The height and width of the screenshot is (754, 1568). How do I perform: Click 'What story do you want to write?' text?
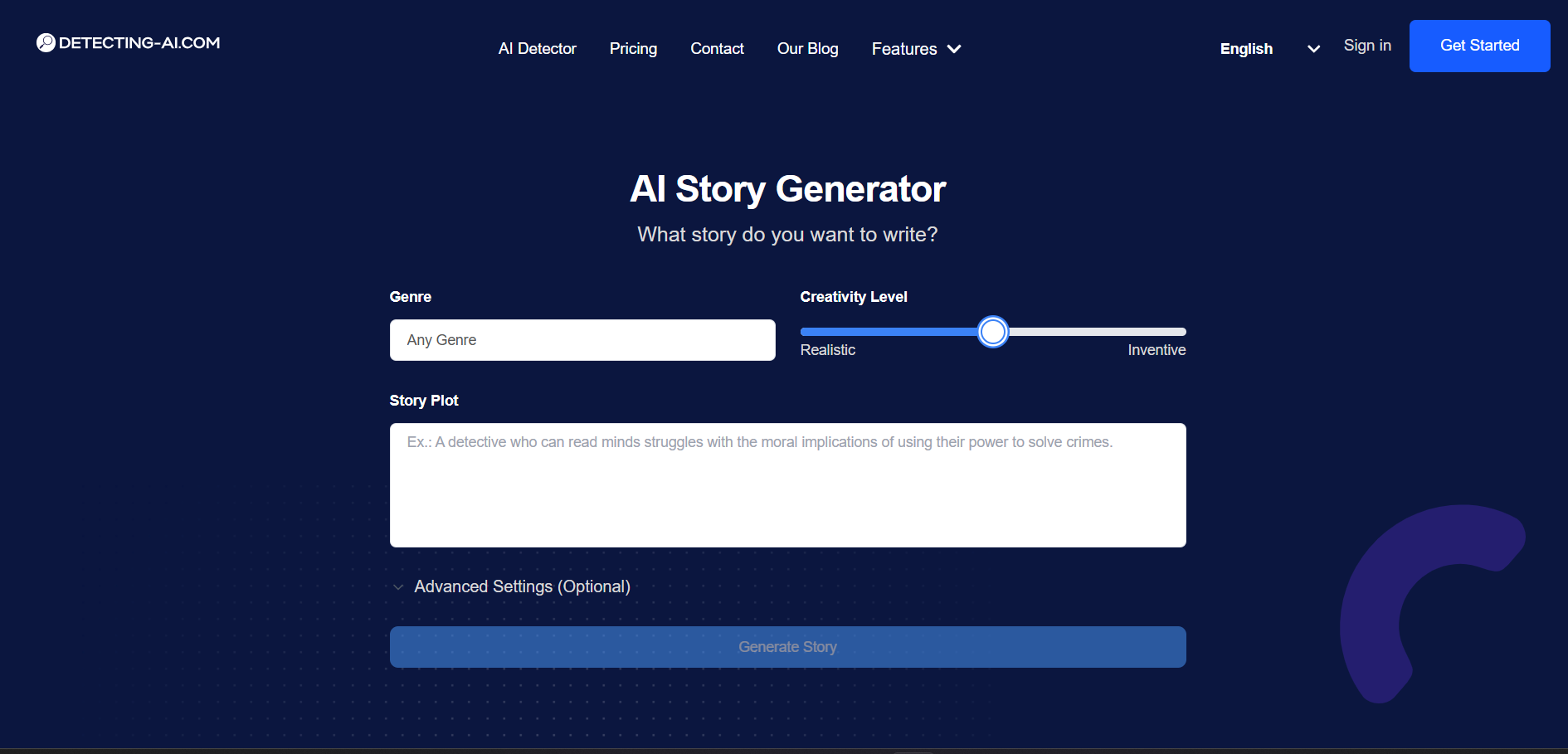coord(787,235)
